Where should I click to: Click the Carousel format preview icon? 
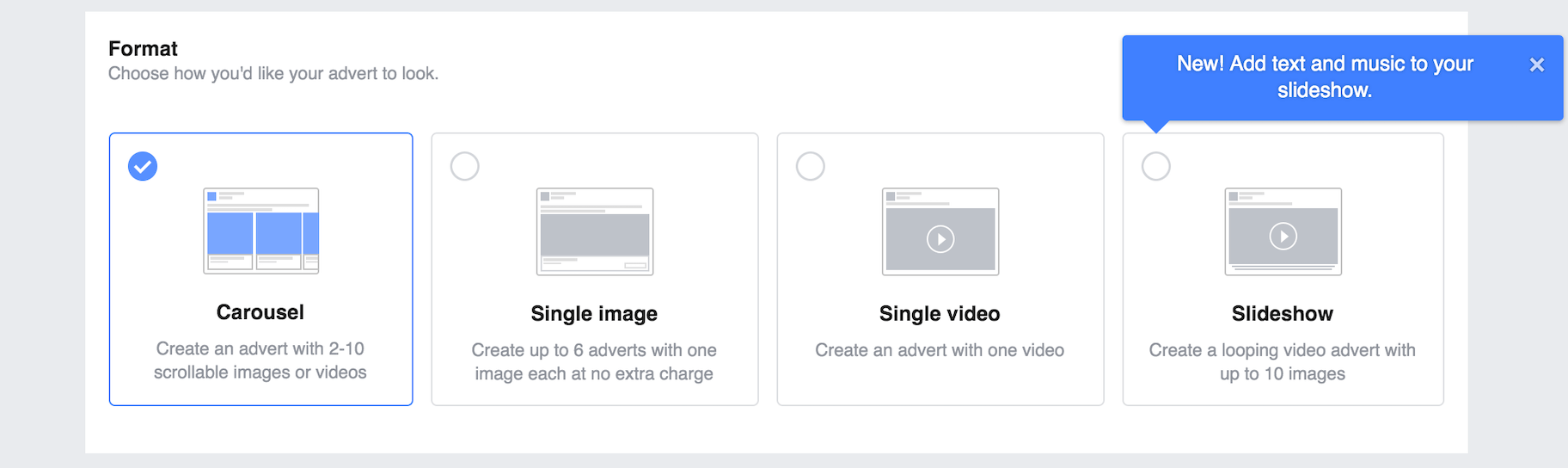[260, 231]
